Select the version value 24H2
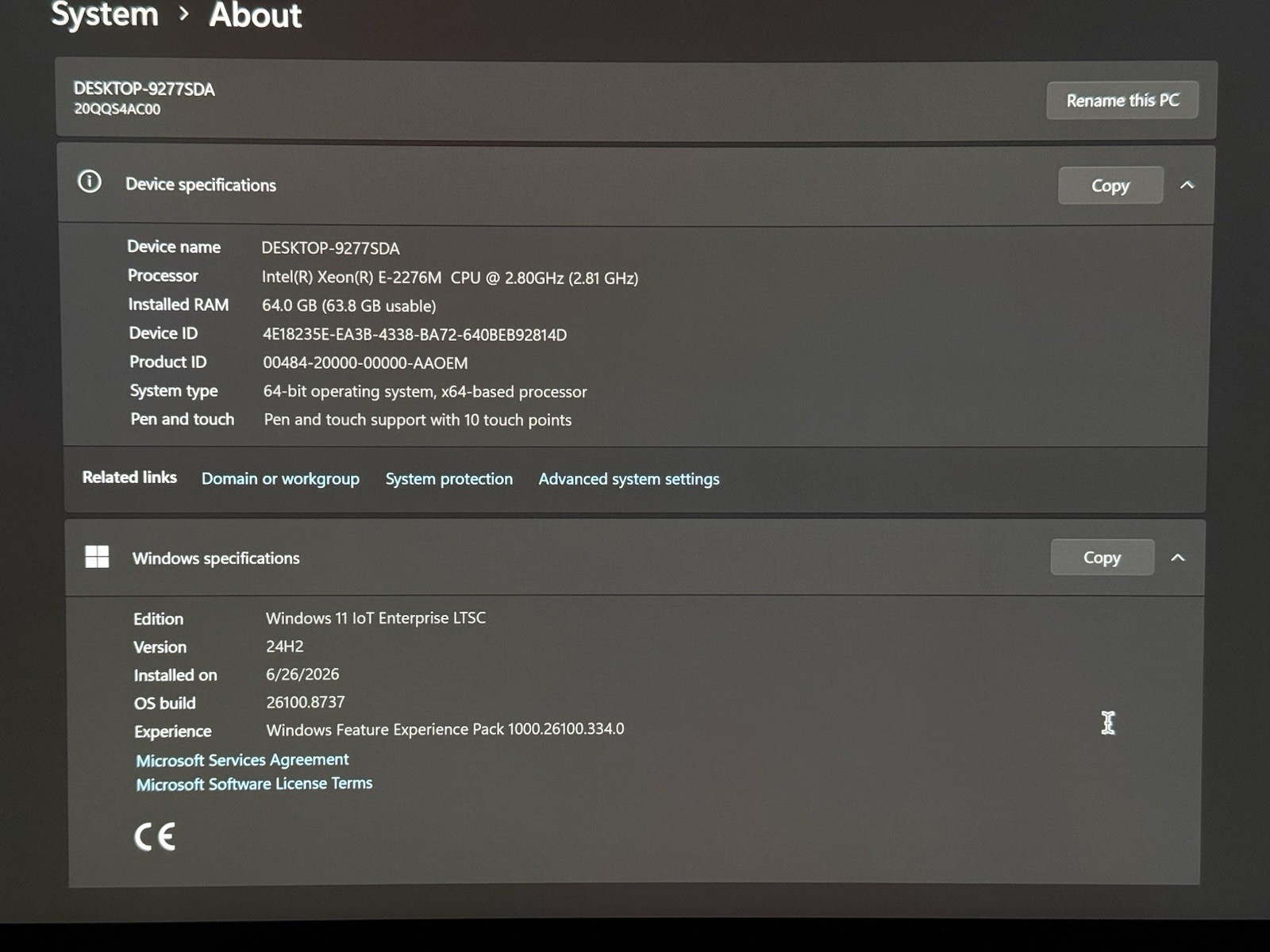 (x=285, y=647)
